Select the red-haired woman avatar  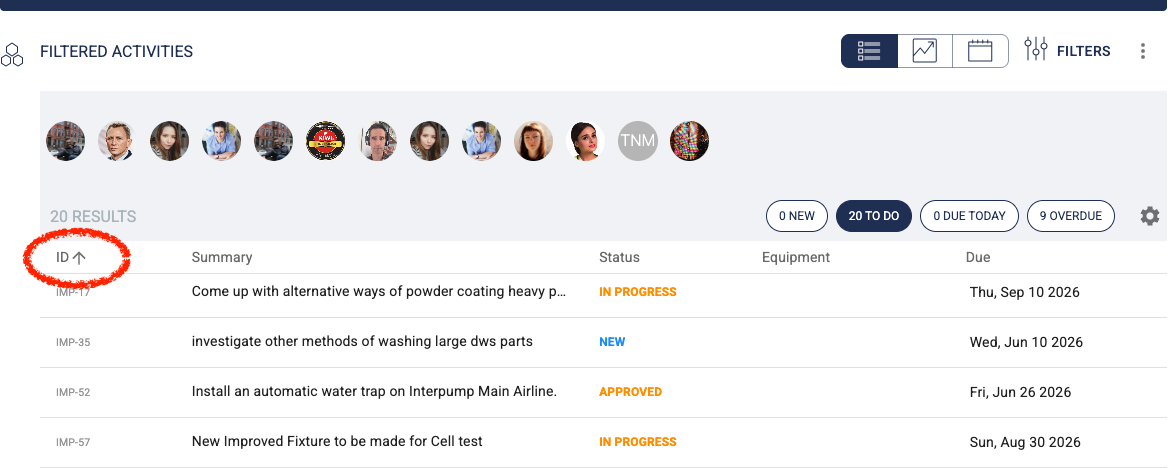coord(534,141)
